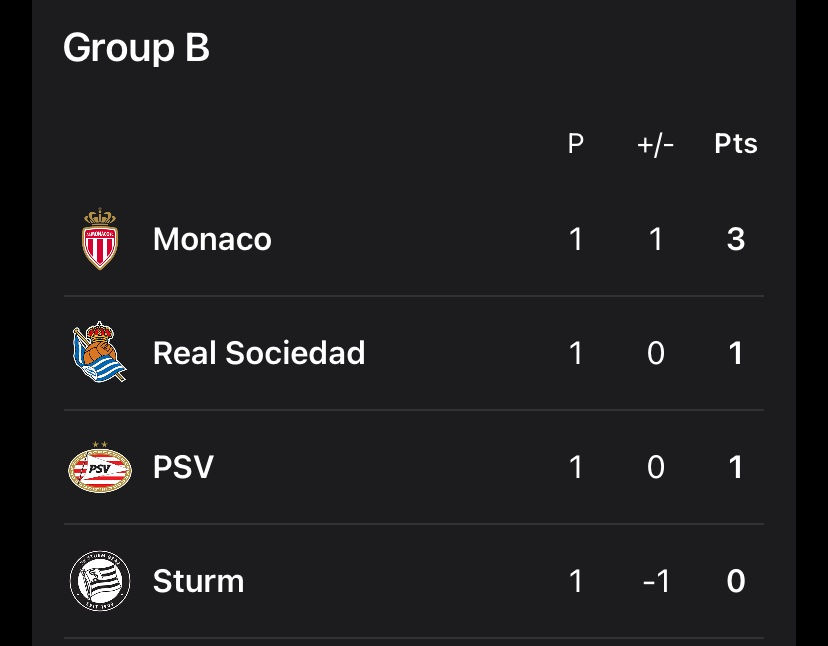Select PSV's points value
Screen dimensions: 828x646
[x=736, y=467]
